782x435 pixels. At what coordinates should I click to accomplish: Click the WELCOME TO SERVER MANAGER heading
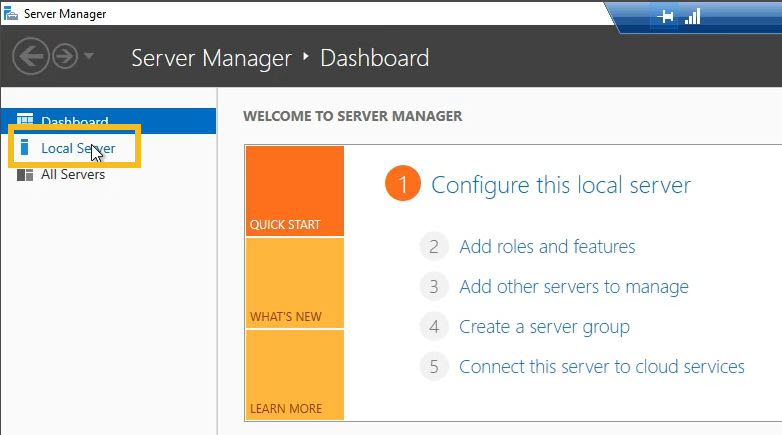[353, 116]
